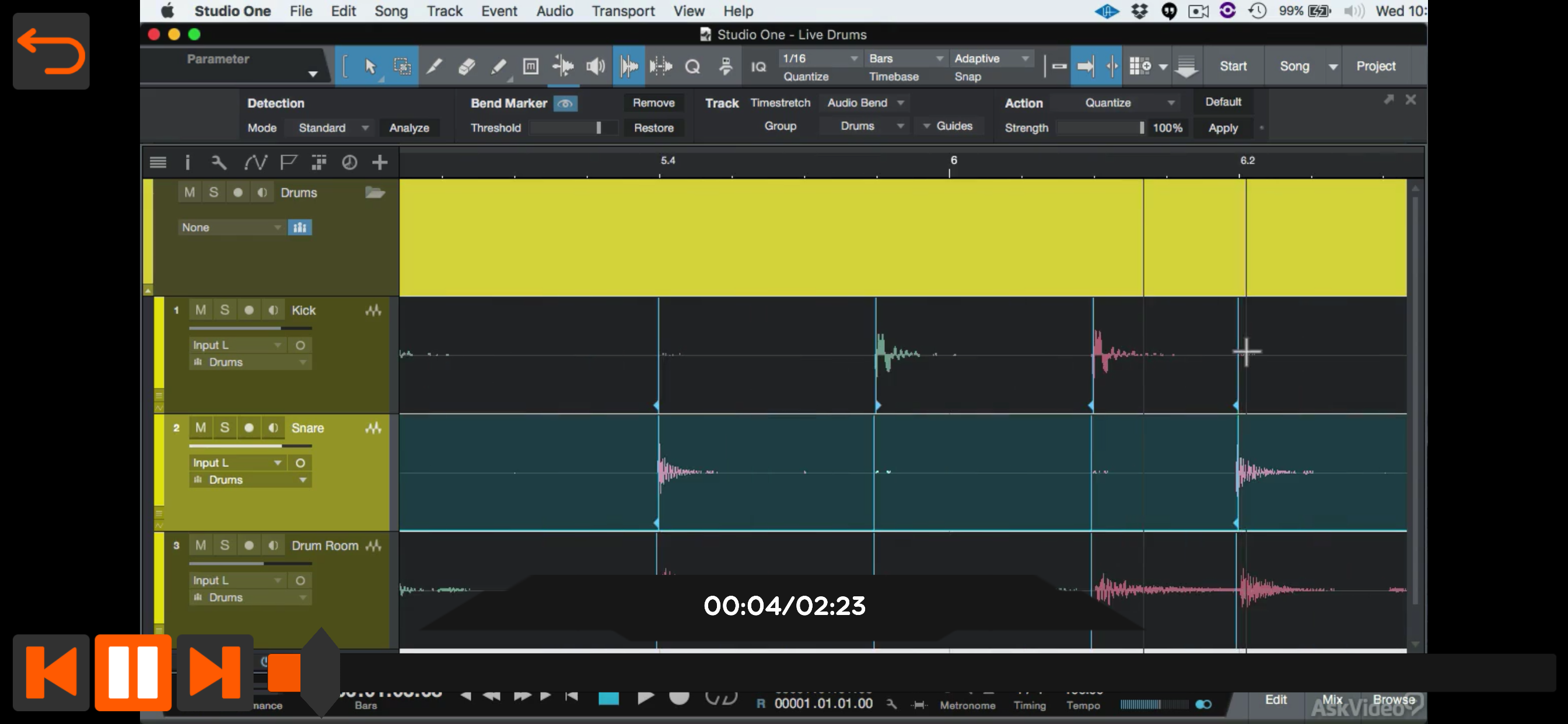Detach the Audio Bend panel

point(1389,100)
